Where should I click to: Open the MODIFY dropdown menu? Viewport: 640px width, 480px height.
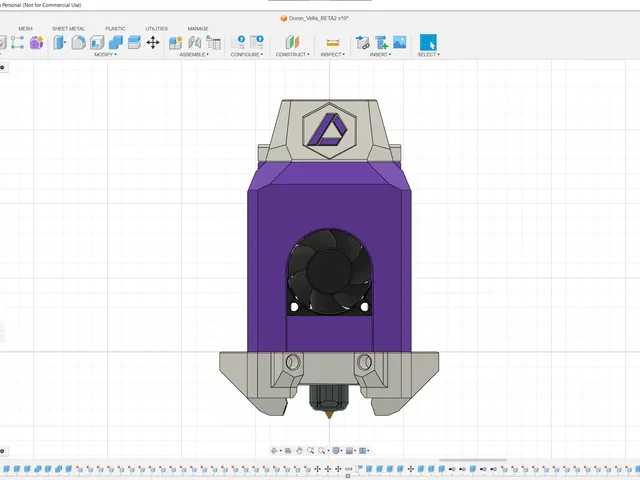click(105, 54)
